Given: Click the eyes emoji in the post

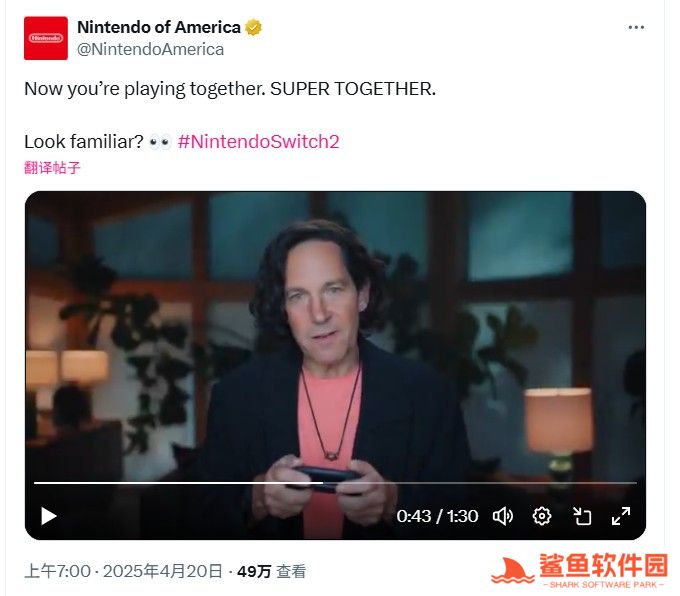Looking at the screenshot, I should [160, 142].
